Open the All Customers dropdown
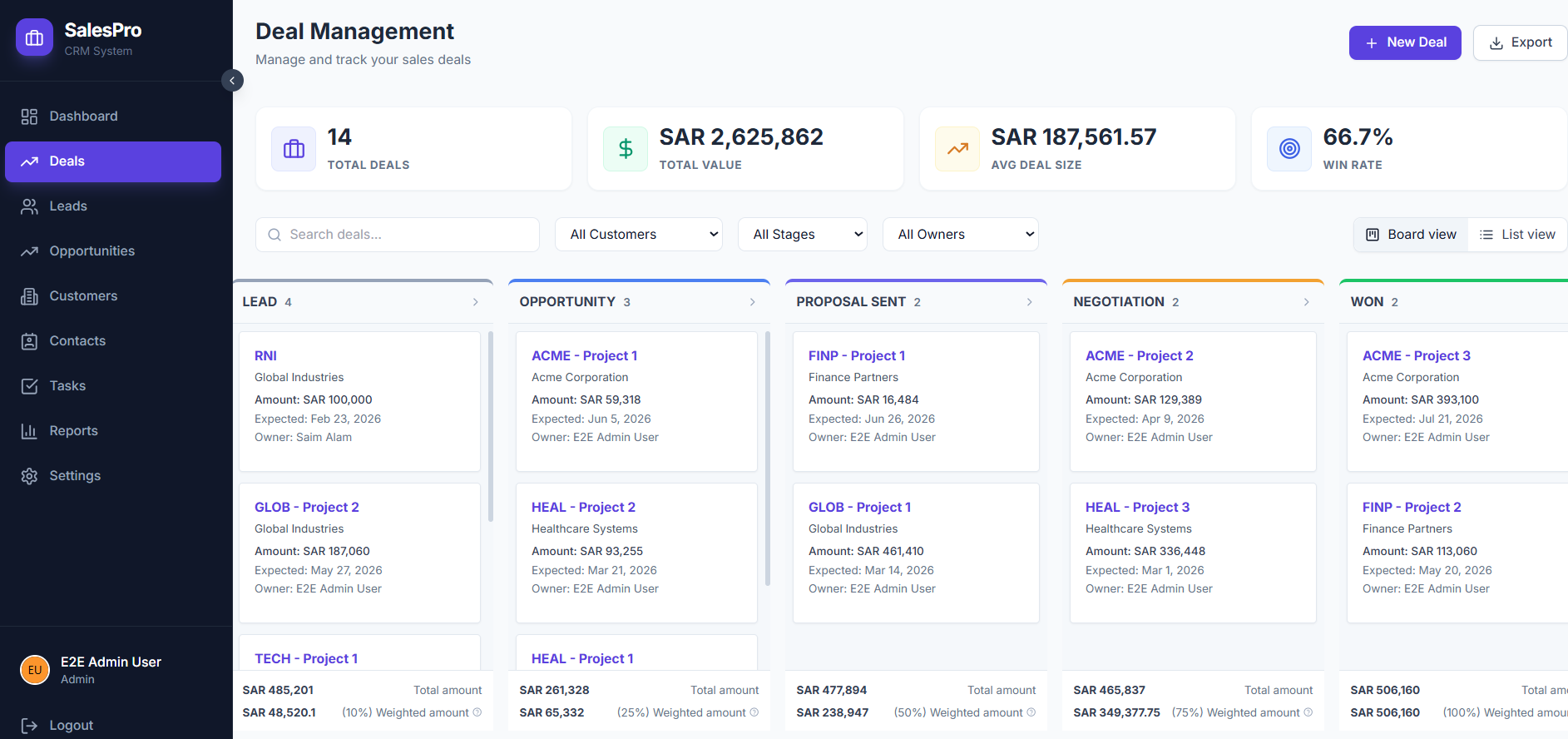The height and width of the screenshot is (739, 1568). 639,235
